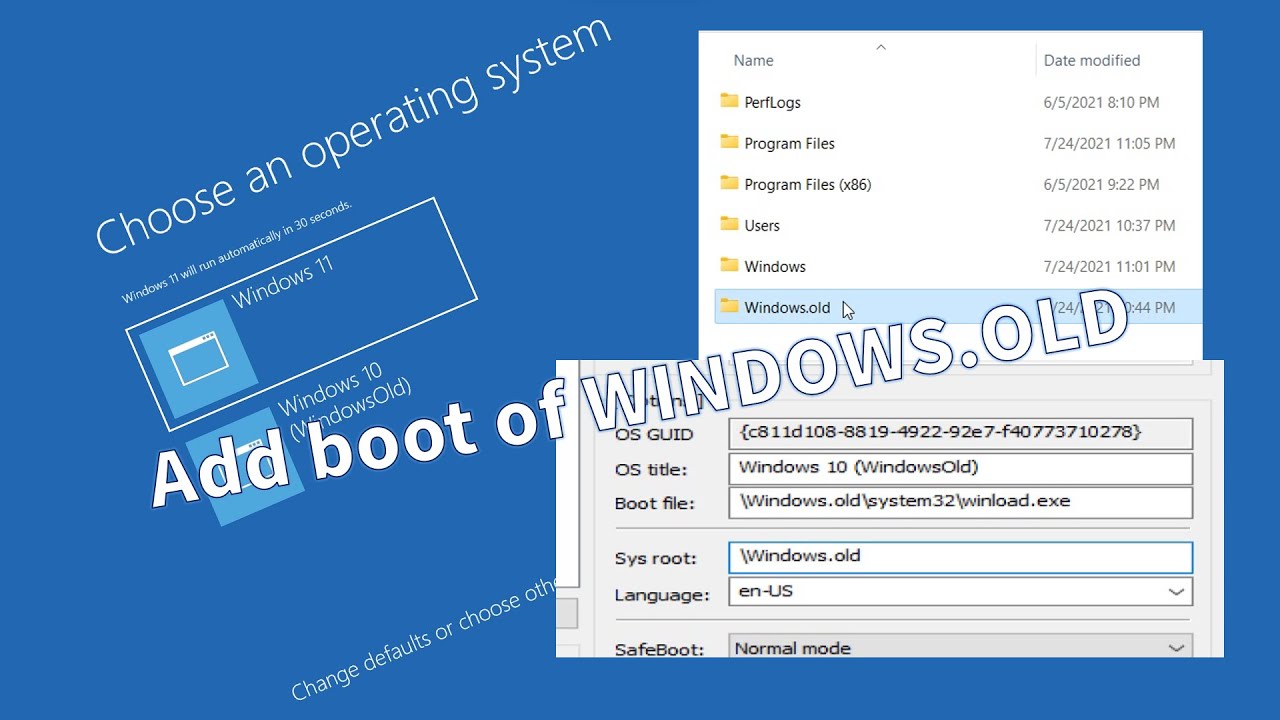1280x720 pixels.
Task: Click the 'Program Files (x86)' folder name
Action: point(807,184)
